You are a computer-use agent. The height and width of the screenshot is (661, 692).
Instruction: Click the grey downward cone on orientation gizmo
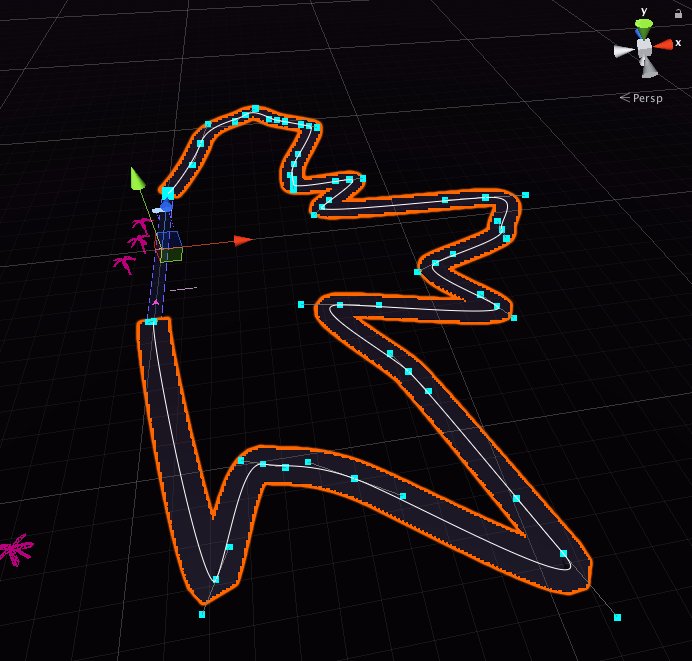point(648,68)
